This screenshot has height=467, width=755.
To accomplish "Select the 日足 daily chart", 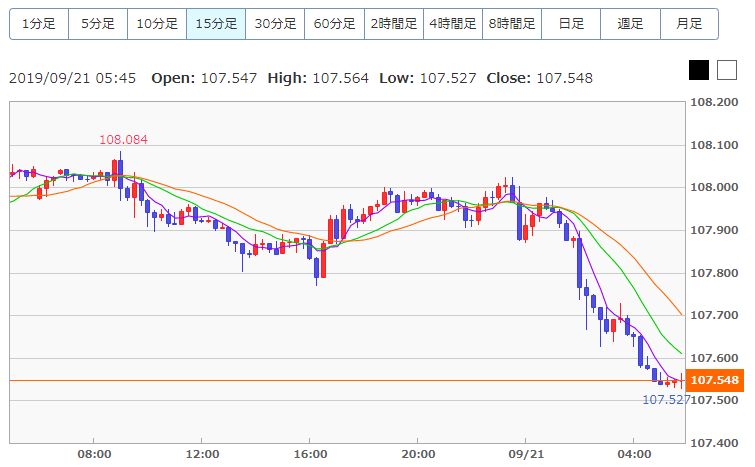I will [x=571, y=23].
